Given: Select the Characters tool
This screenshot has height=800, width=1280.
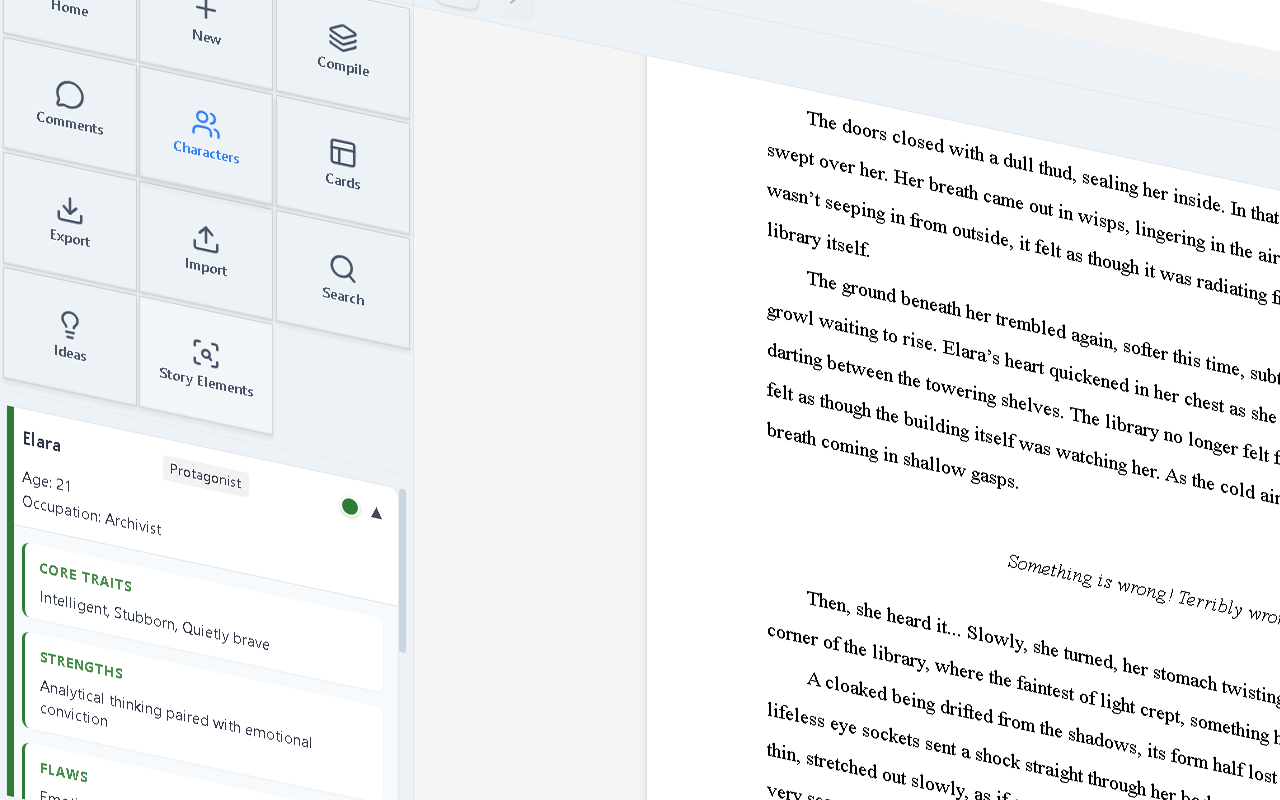Looking at the screenshot, I should (205, 135).
